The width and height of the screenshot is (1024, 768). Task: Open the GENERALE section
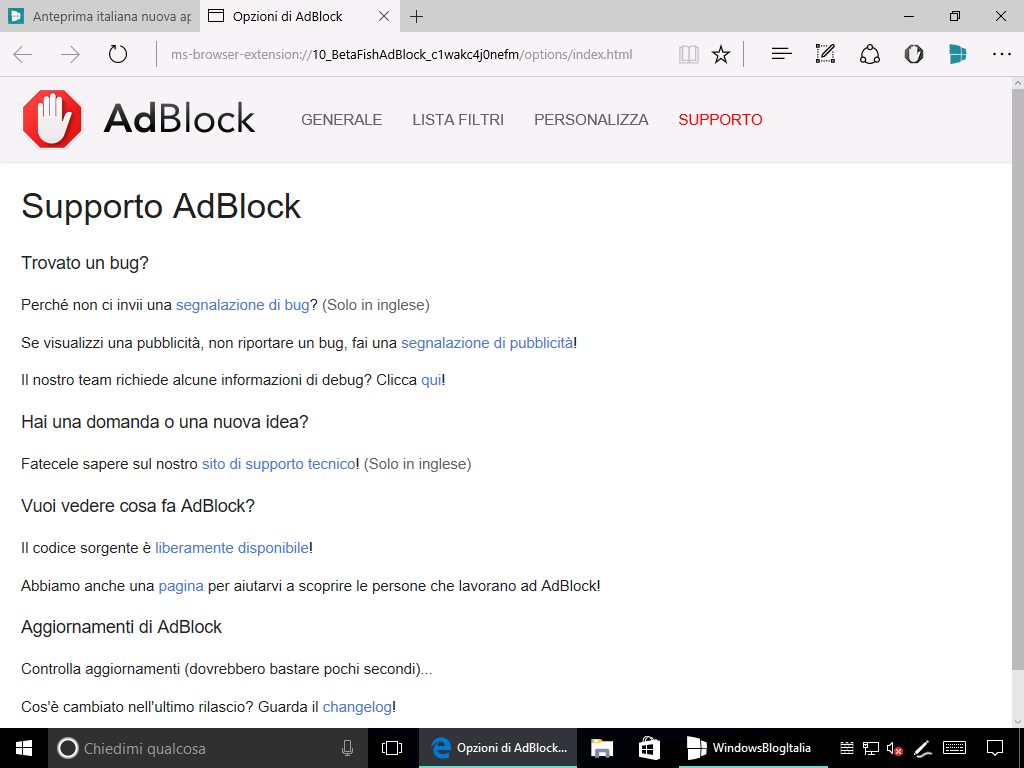(342, 120)
